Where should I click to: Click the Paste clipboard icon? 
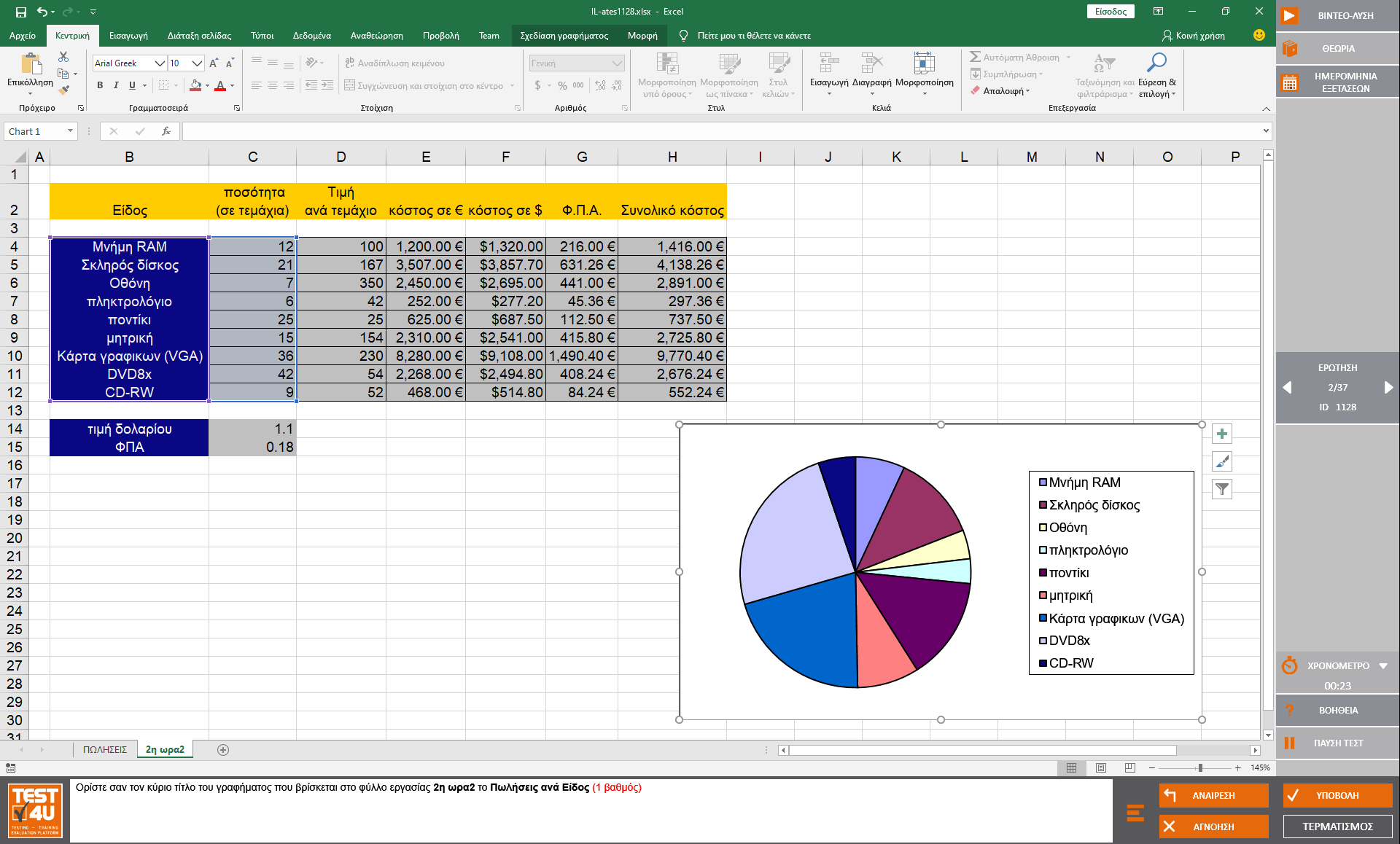pos(30,64)
